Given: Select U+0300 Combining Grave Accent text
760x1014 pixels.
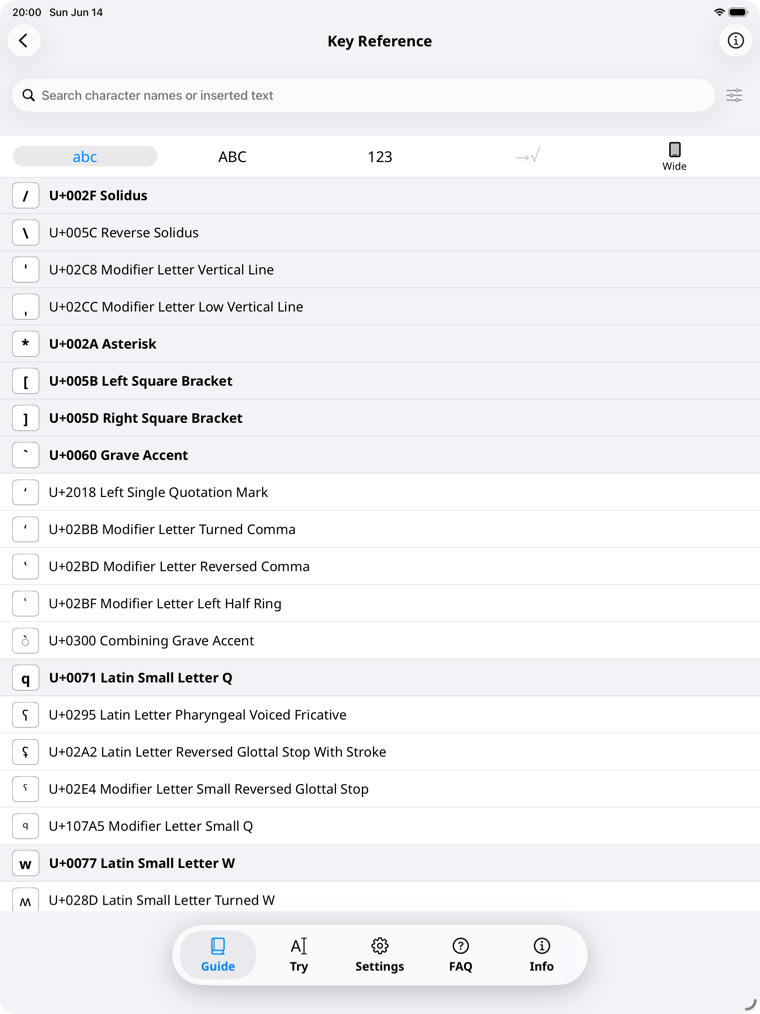Looking at the screenshot, I should pos(151,640).
